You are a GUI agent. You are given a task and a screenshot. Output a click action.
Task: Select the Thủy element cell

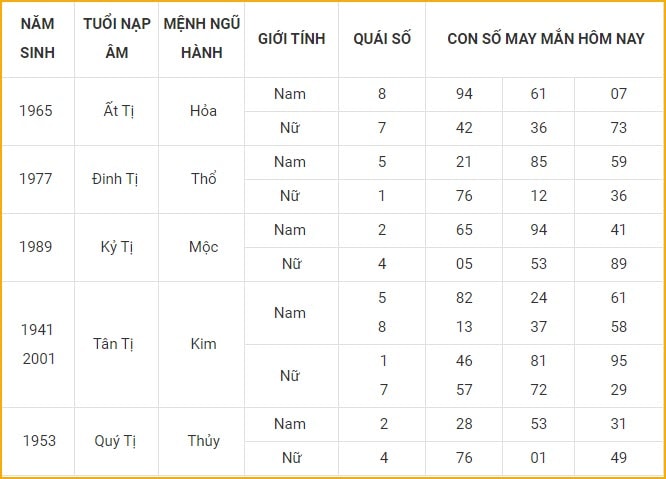(202, 441)
